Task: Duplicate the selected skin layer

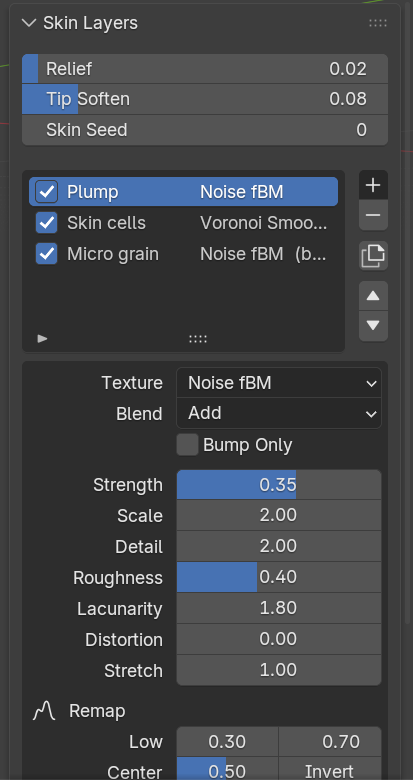Action: [x=373, y=256]
